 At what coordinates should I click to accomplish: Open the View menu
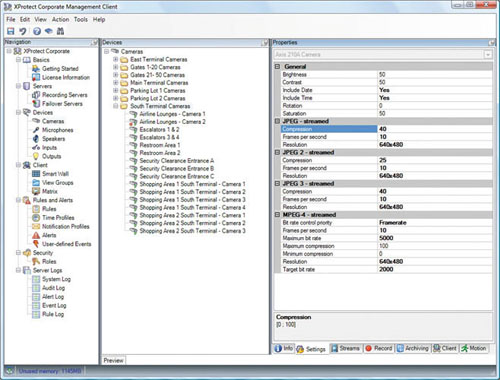pos(41,19)
